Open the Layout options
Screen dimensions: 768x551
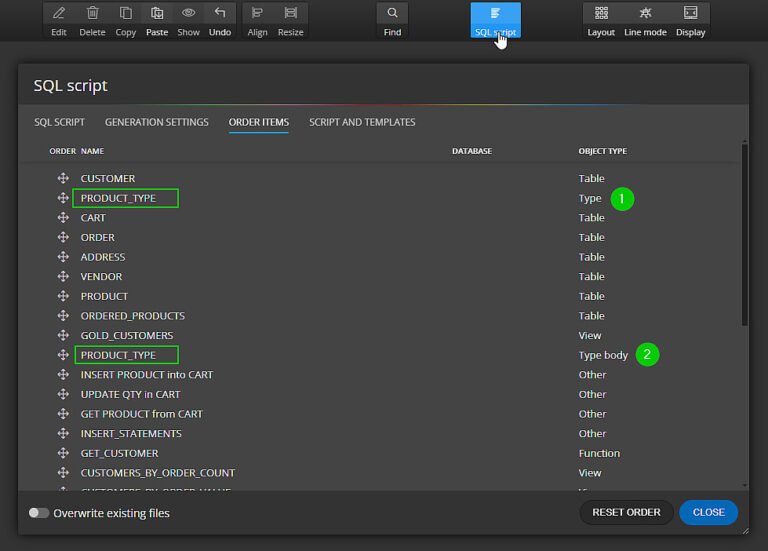point(601,14)
